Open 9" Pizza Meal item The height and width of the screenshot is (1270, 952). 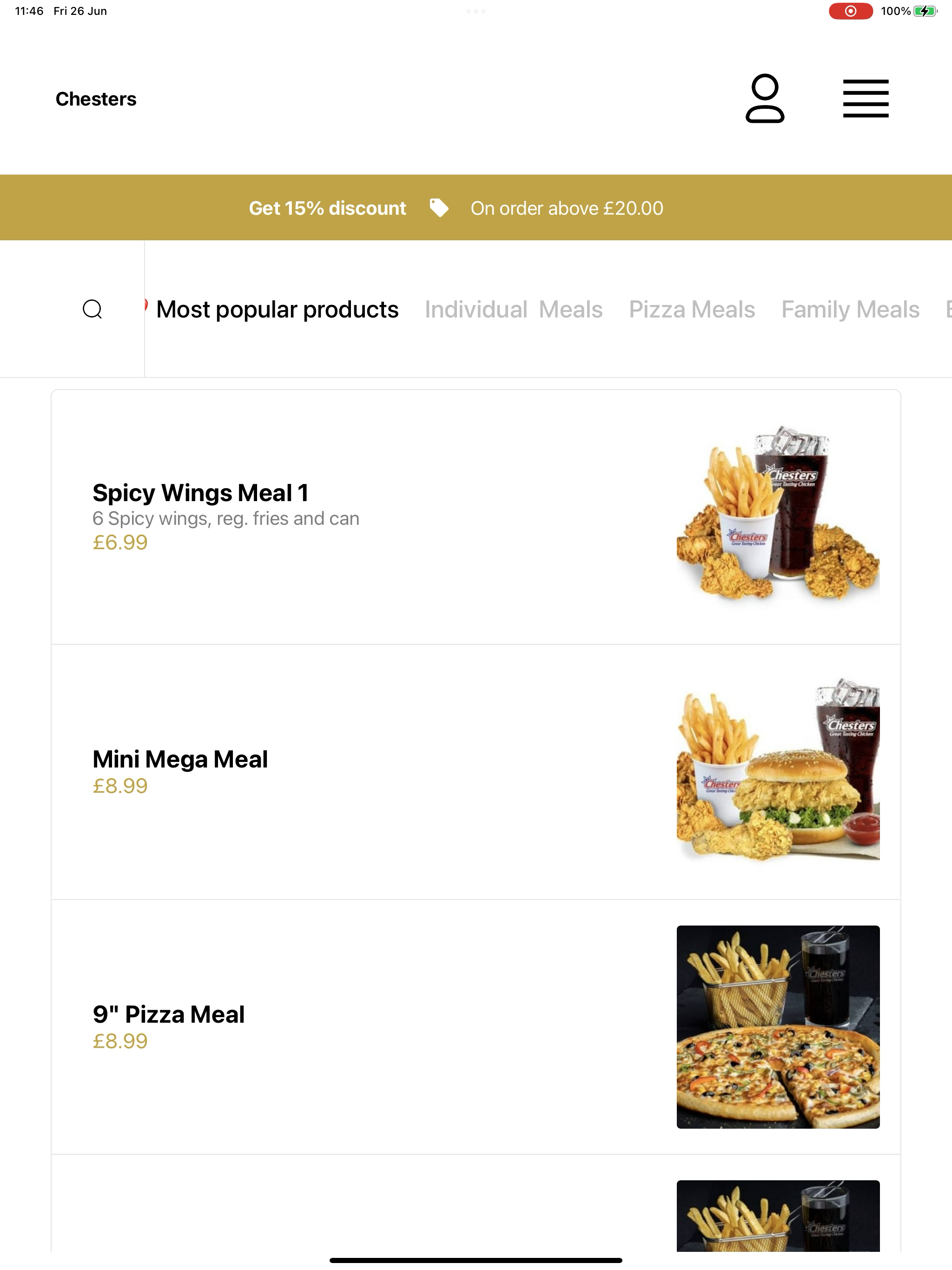(476, 1026)
